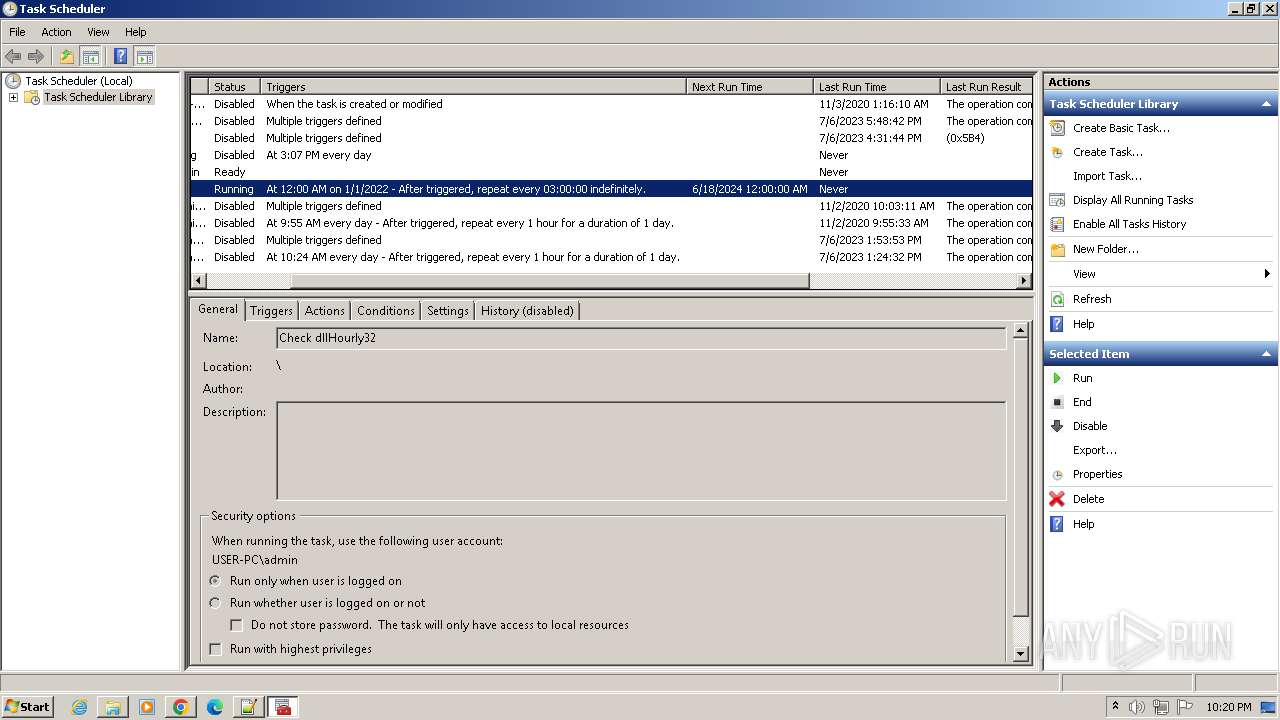Sort by the Status column header
The image size is (1280, 720).
point(234,87)
